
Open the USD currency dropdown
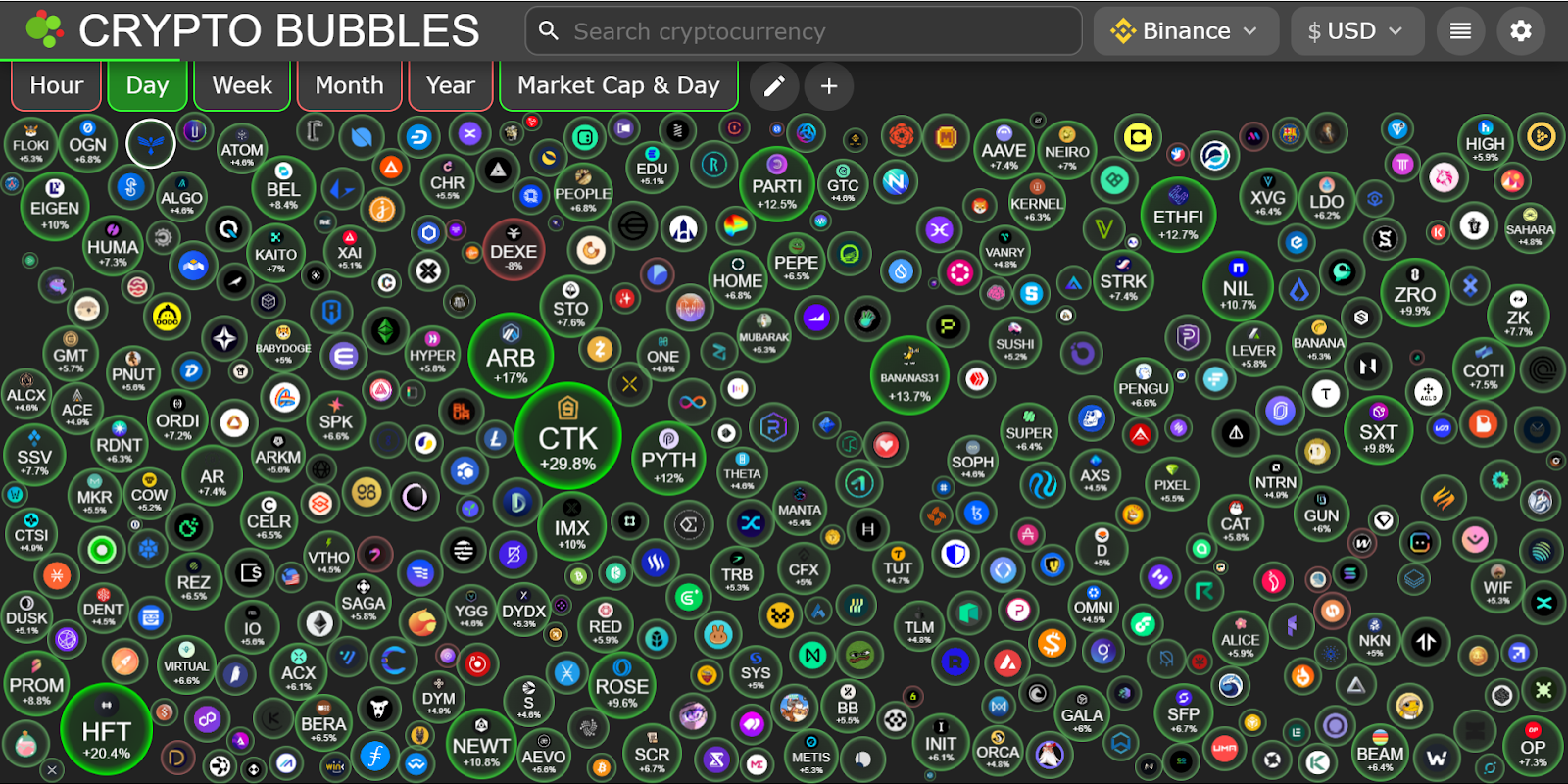point(1356,31)
